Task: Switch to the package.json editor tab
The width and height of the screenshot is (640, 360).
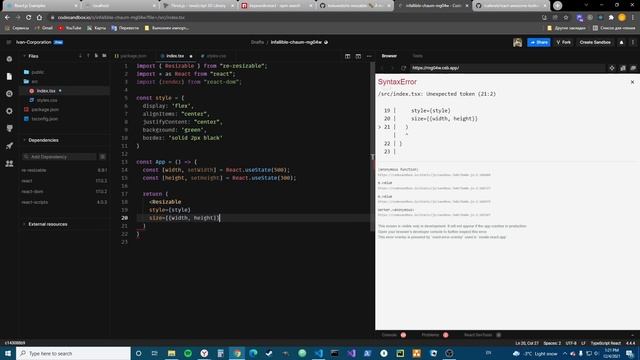Action: click(x=131, y=56)
